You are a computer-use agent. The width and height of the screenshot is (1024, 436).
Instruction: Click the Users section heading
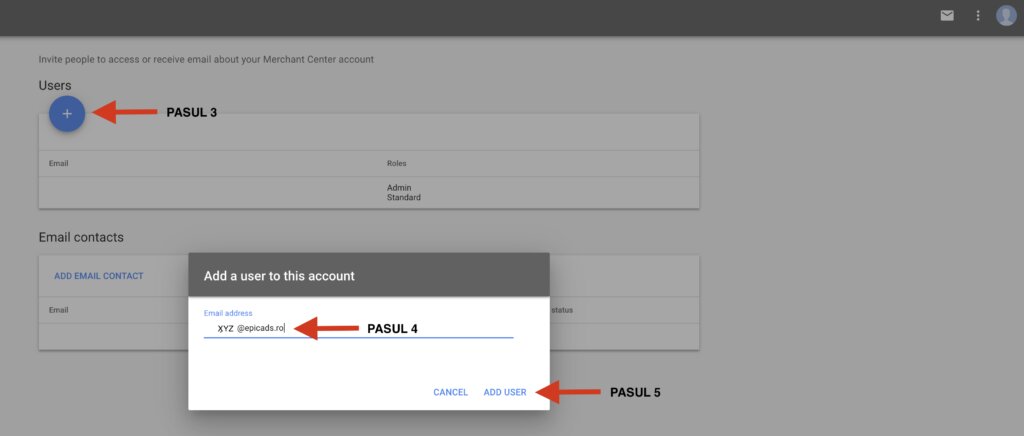click(x=55, y=86)
